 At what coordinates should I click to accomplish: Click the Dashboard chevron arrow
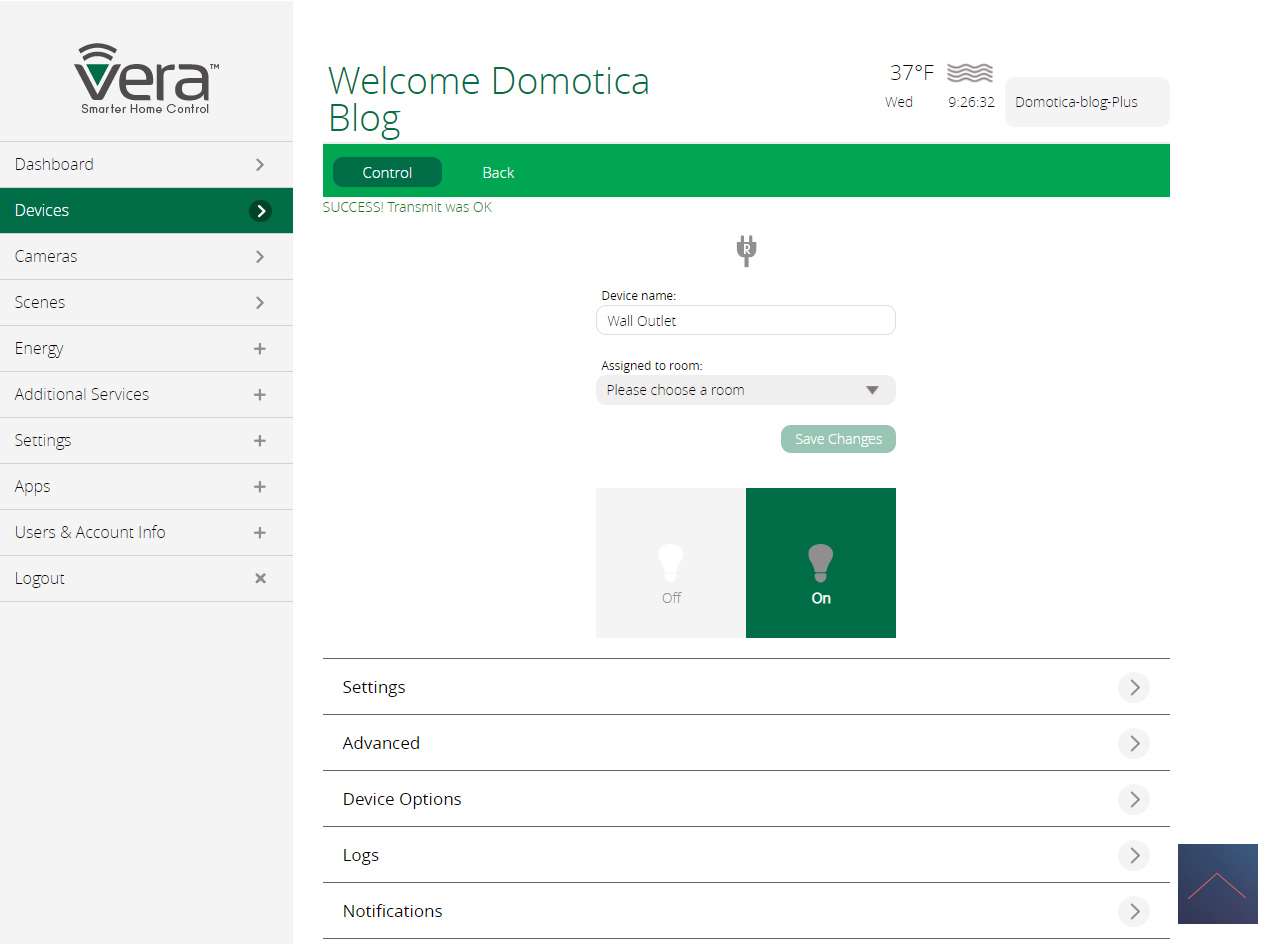[x=260, y=165]
